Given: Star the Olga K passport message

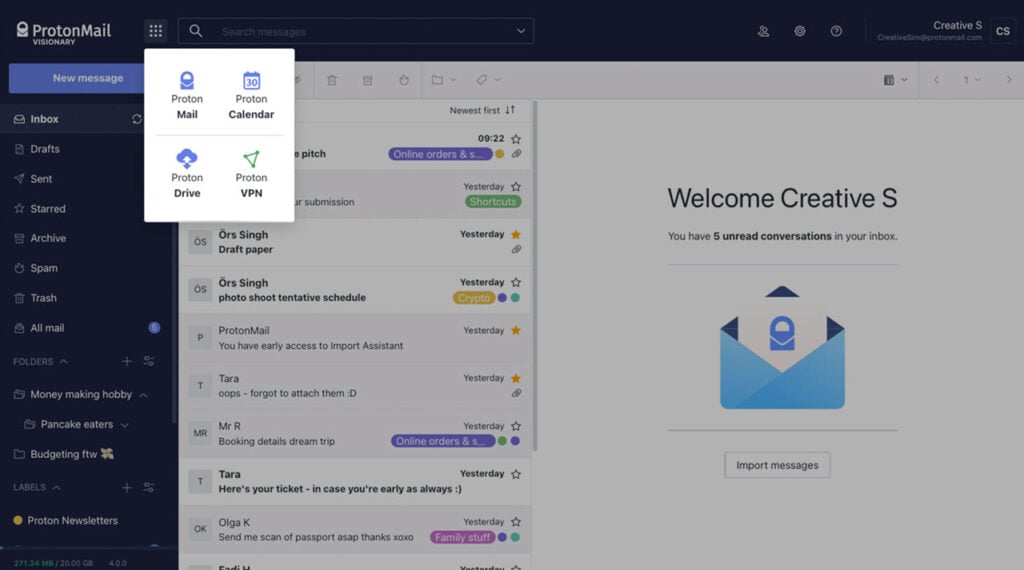Looking at the screenshot, I should 516,522.
